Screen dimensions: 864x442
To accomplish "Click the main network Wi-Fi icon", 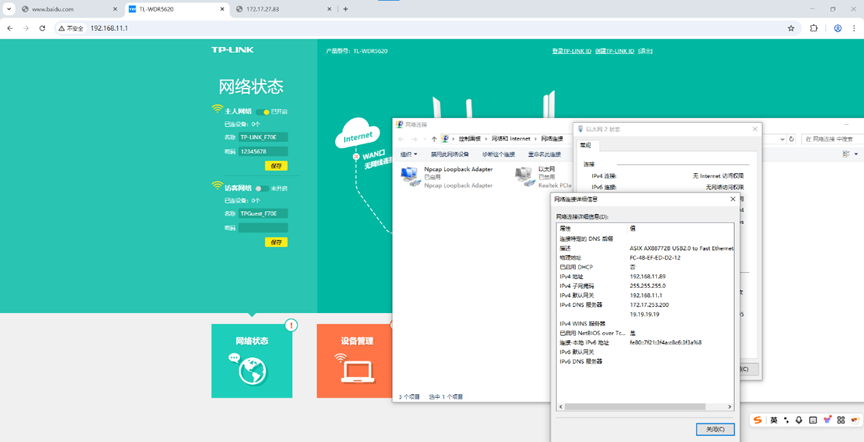I will click(217, 109).
